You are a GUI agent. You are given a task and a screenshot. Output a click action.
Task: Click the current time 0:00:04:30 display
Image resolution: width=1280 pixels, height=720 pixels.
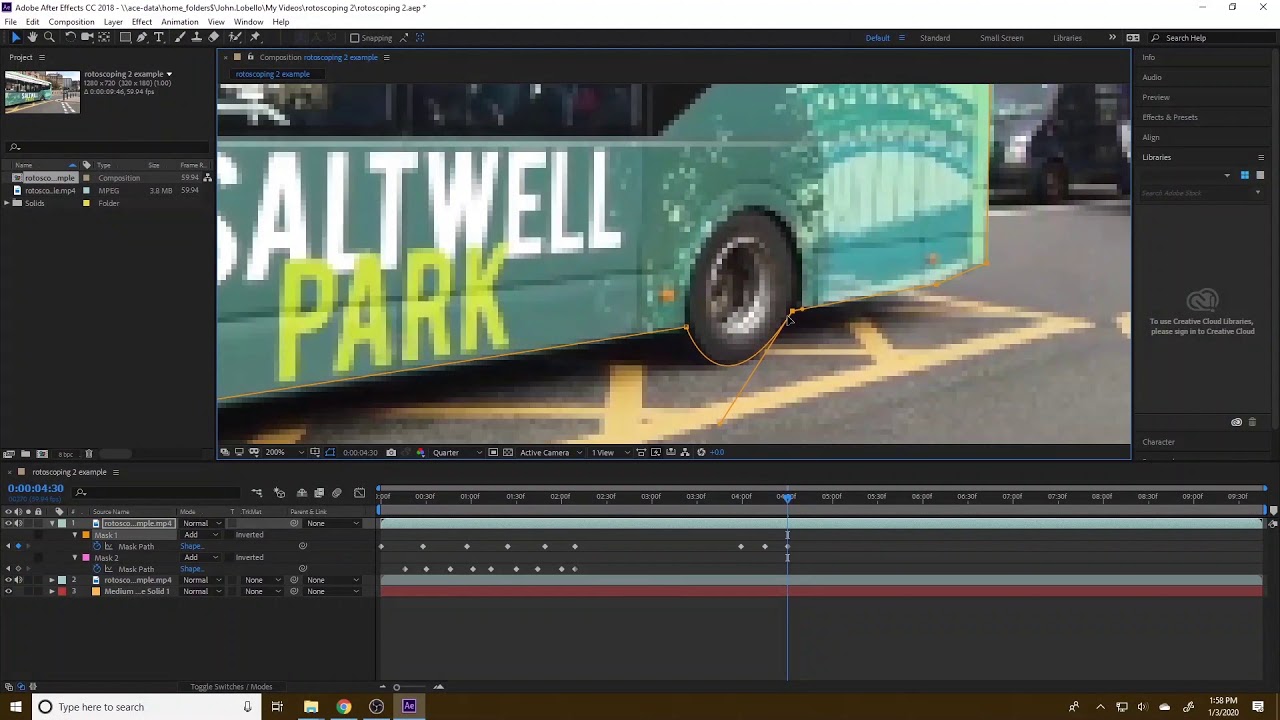[x=36, y=488]
